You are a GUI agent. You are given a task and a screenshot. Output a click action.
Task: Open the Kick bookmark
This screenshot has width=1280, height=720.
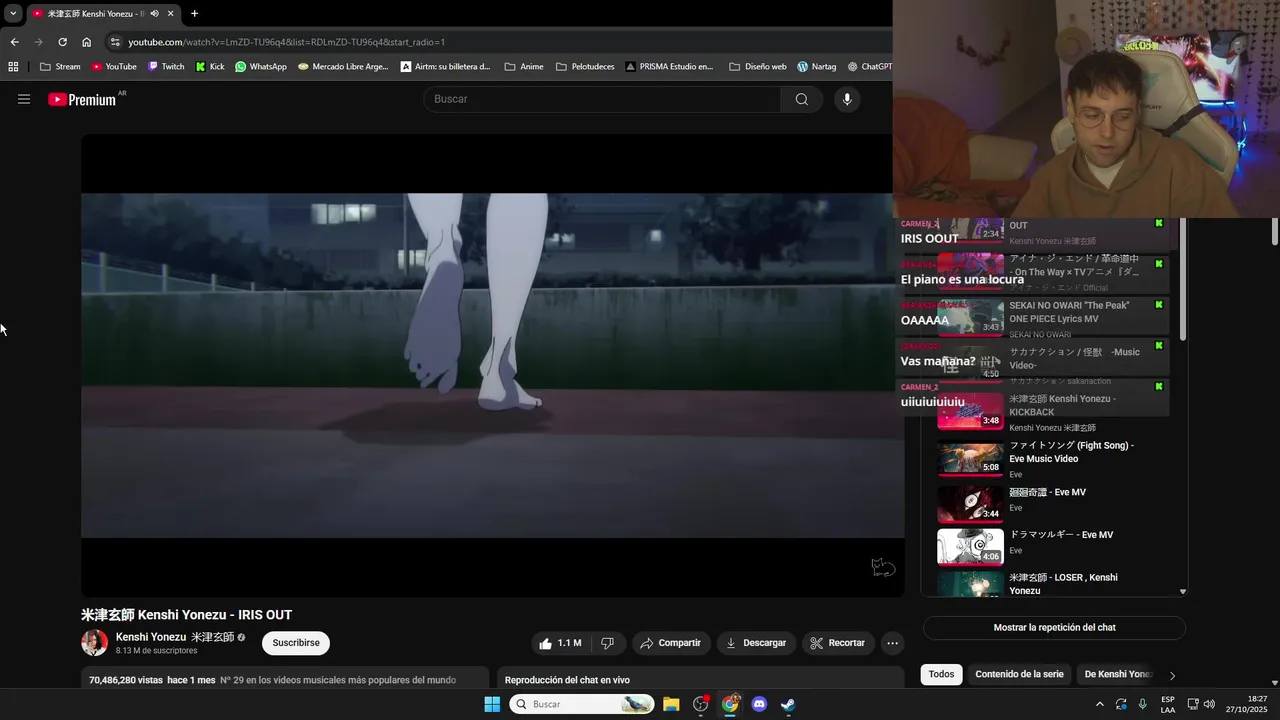pyautogui.click(x=210, y=67)
